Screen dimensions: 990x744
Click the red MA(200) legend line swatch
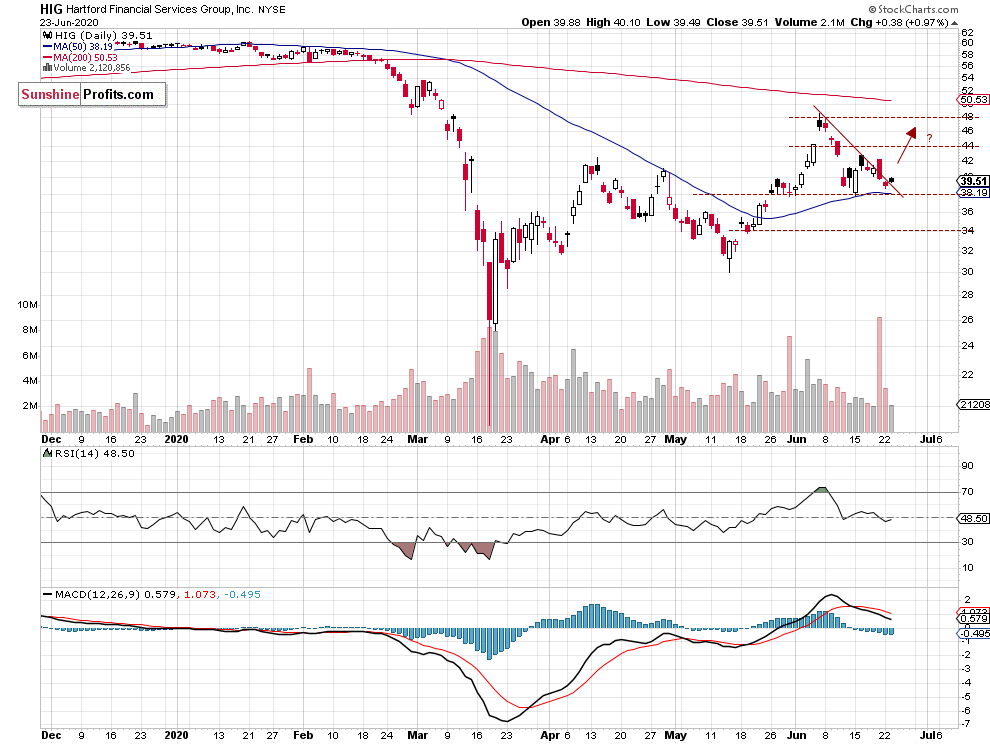tap(47, 57)
